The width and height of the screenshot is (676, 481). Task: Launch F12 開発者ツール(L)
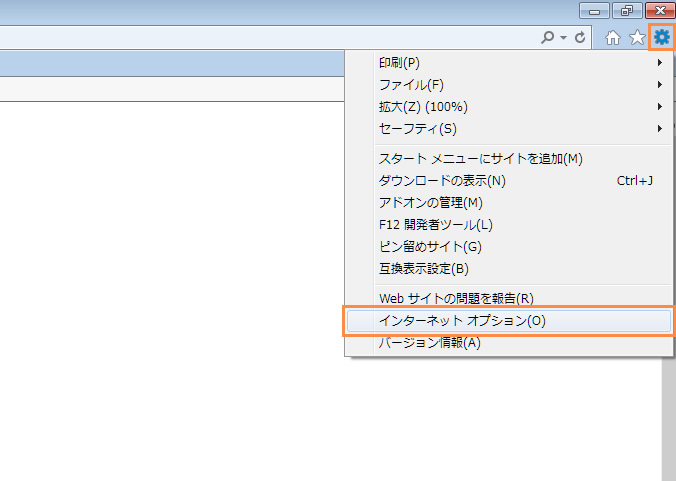click(x=435, y=225)
